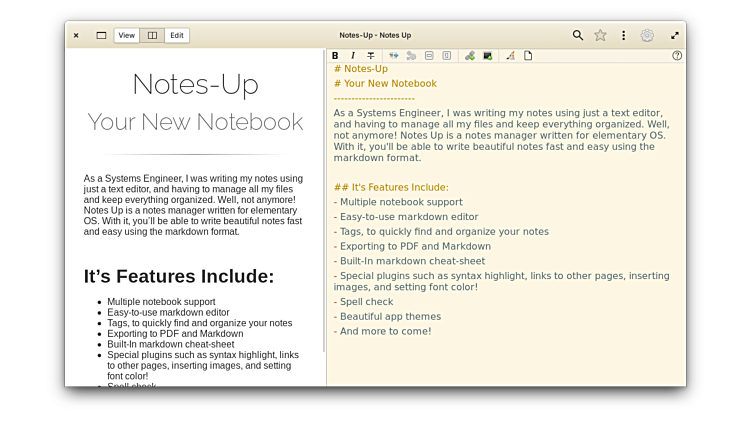This screenshot has width=752, height=423.
Task: Switch to View mode
Action: click(127, 35)
